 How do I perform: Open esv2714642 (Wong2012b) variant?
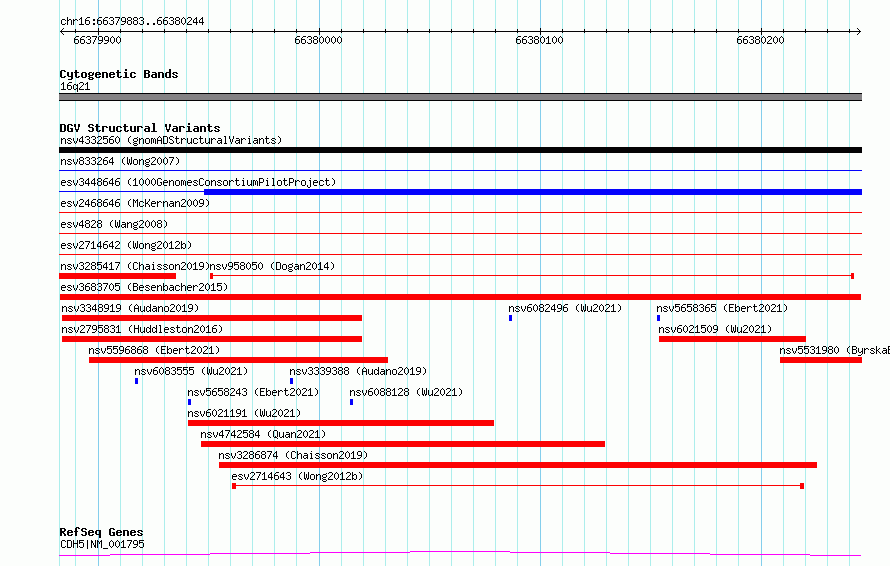pos(126,245)
